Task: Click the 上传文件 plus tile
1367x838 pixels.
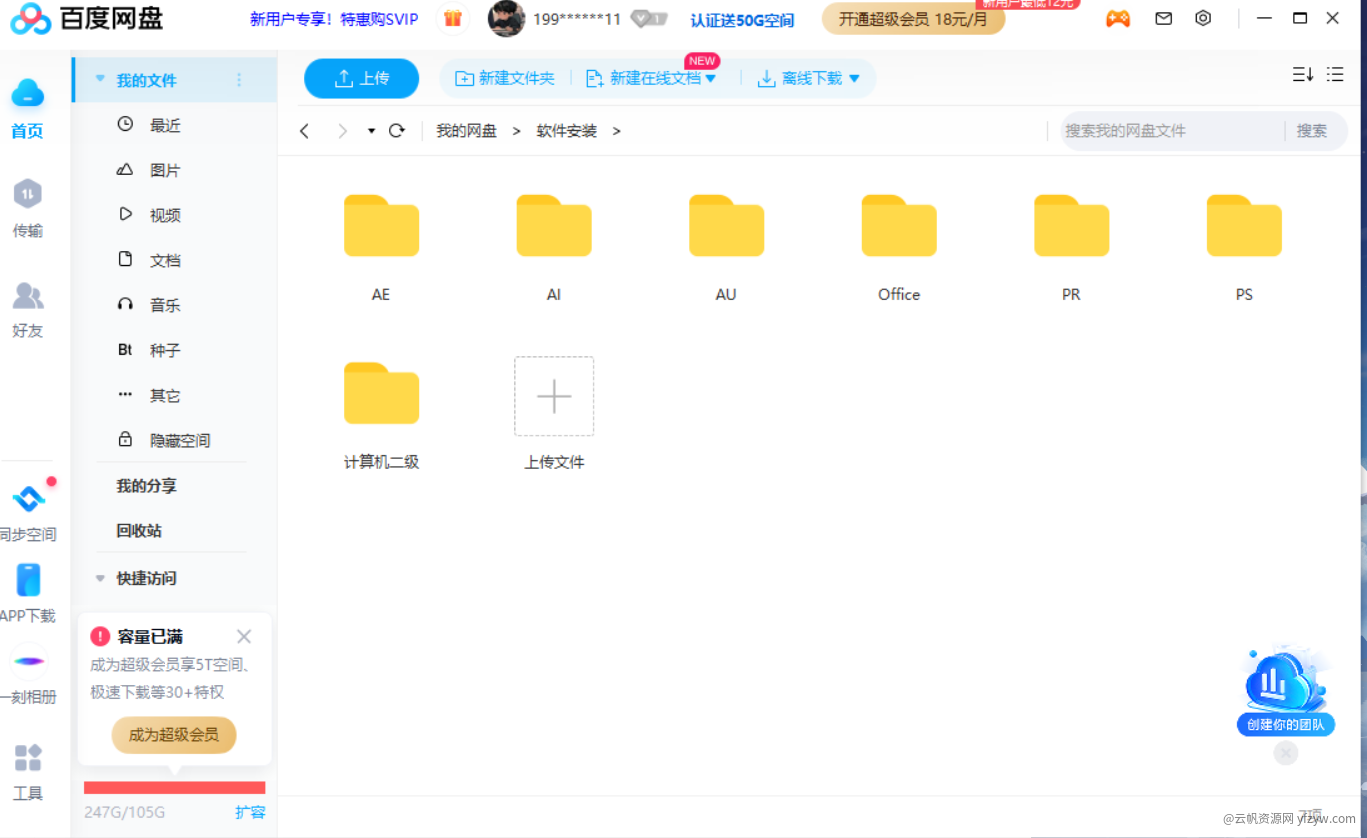Action: point(554,396)
